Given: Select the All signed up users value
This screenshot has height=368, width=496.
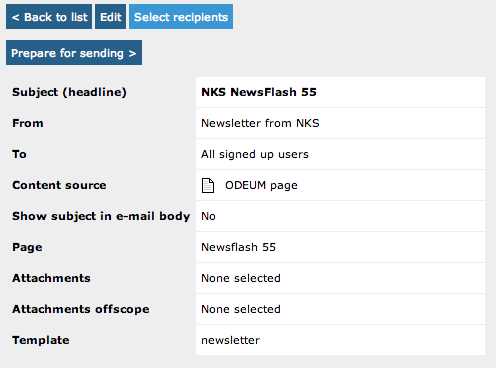Looking at the screenshot, I should [x=255, y=154].
